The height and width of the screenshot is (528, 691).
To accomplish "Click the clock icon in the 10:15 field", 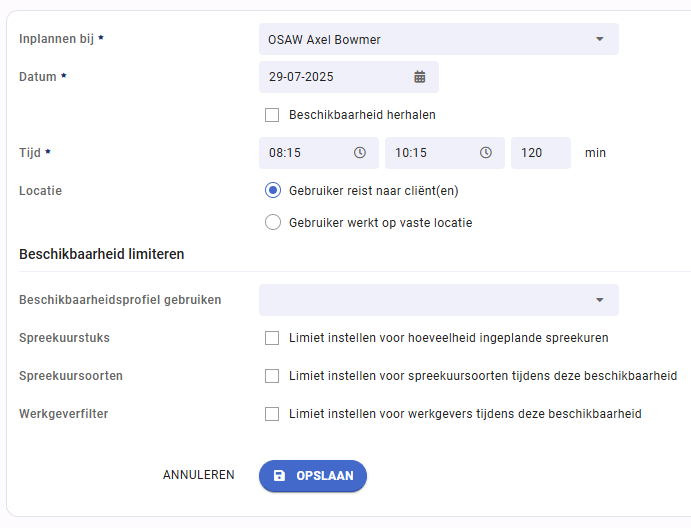I will point(486,152).
